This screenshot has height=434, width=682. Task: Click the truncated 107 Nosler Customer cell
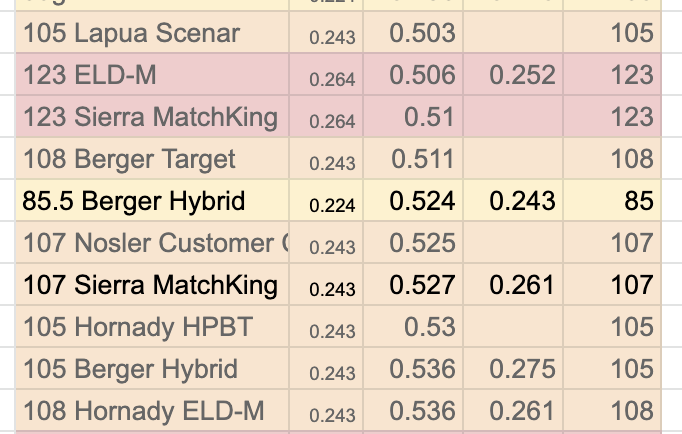pos(152,242)
